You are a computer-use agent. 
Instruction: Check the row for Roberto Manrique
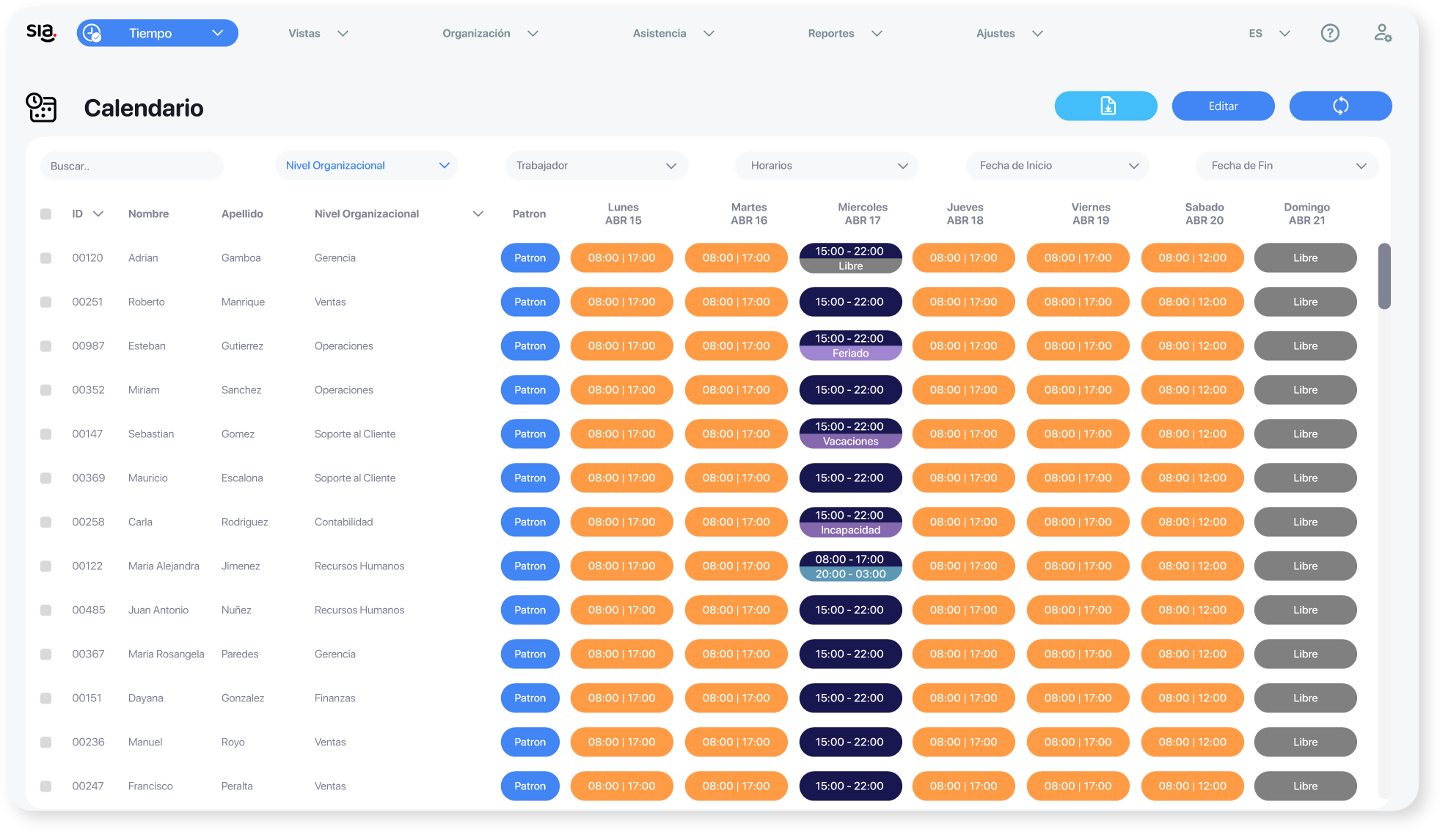[45, 302]
